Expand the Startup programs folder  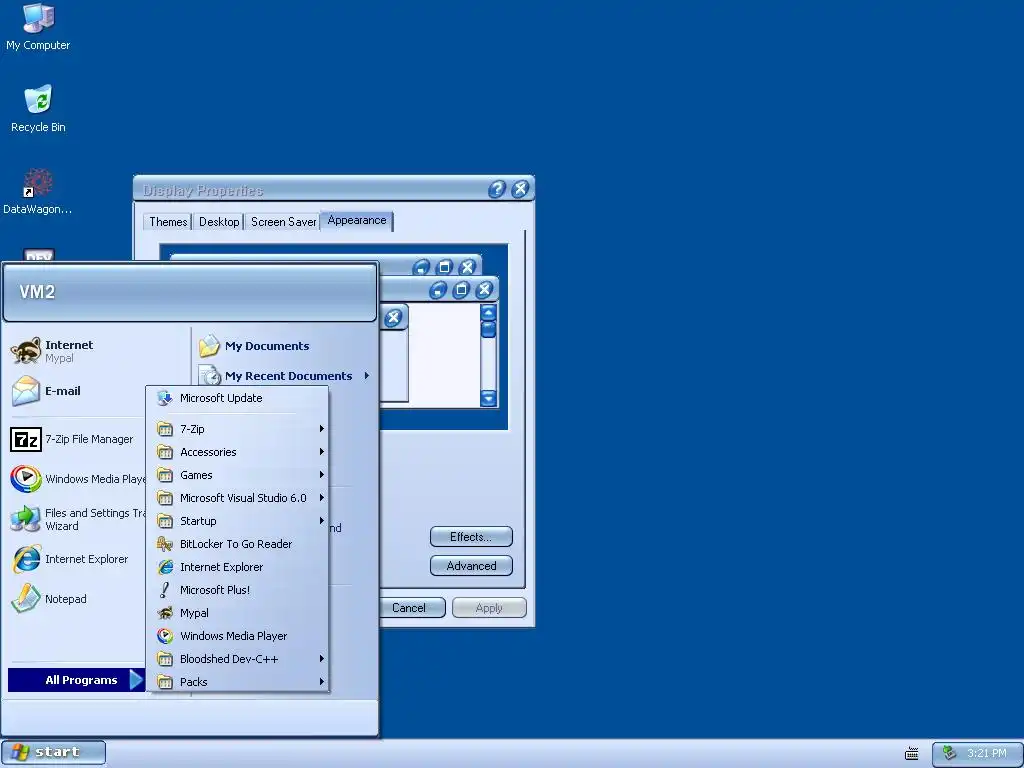(x=238, y=520)
